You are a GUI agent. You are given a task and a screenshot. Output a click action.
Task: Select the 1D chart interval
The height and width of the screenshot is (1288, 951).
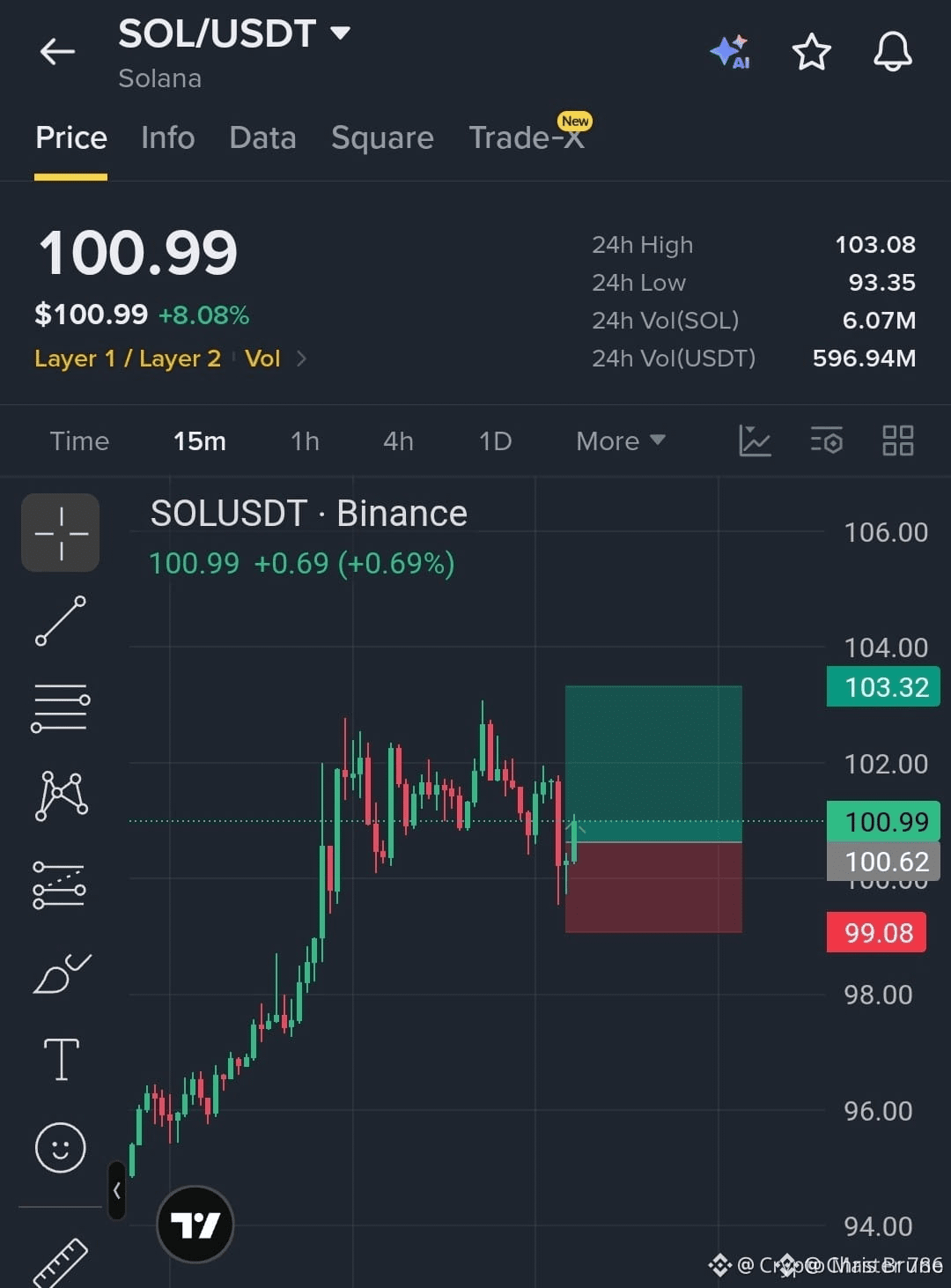coord(495,440)
